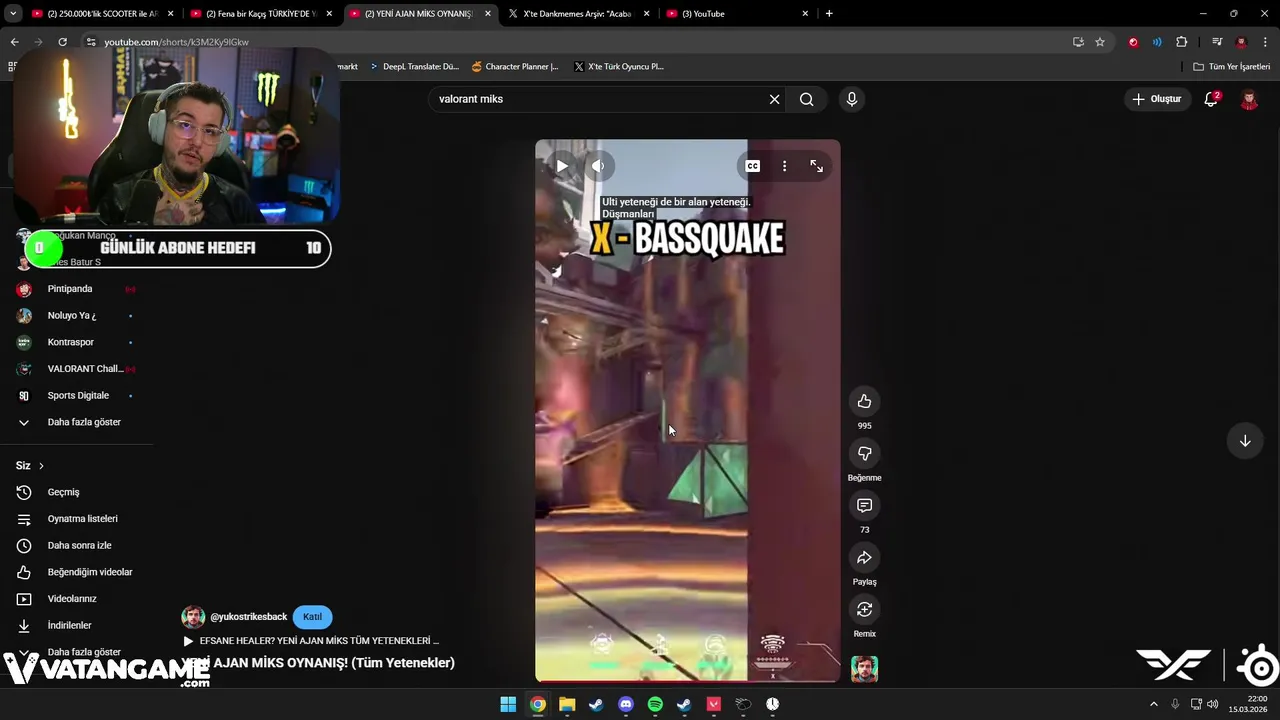Open the comments on the Short
The width and height of the screenshot is (1280, 720).
click(865, 505)
